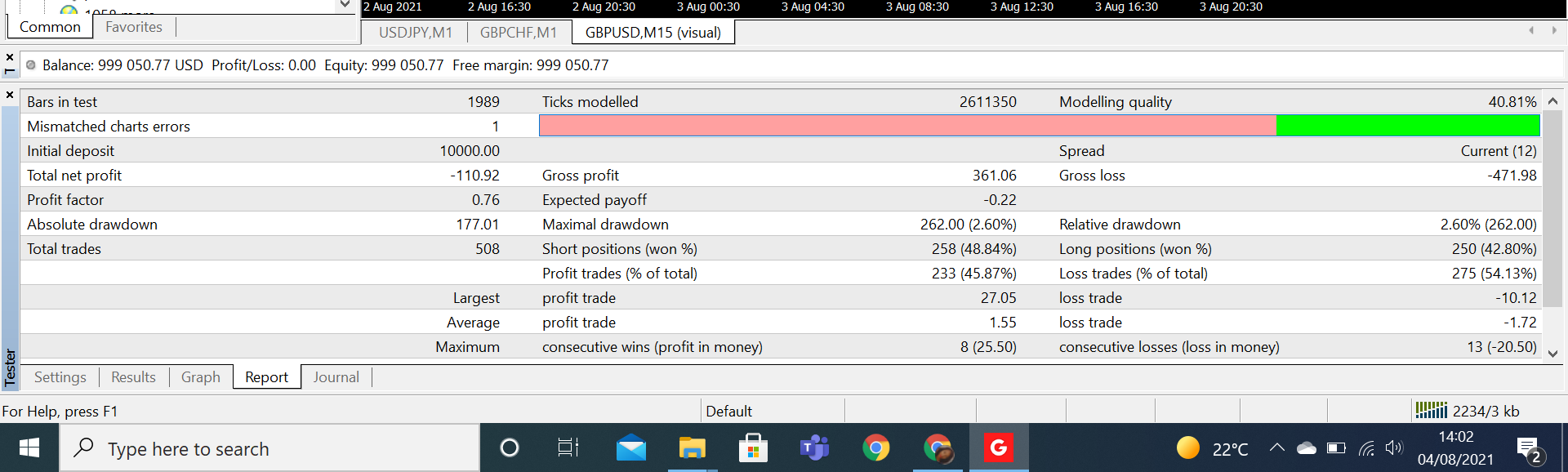Click red G app icon on taskbar
Image resolution: width=1568 pixels, height=472 pixels.
[x=999, y=448]
